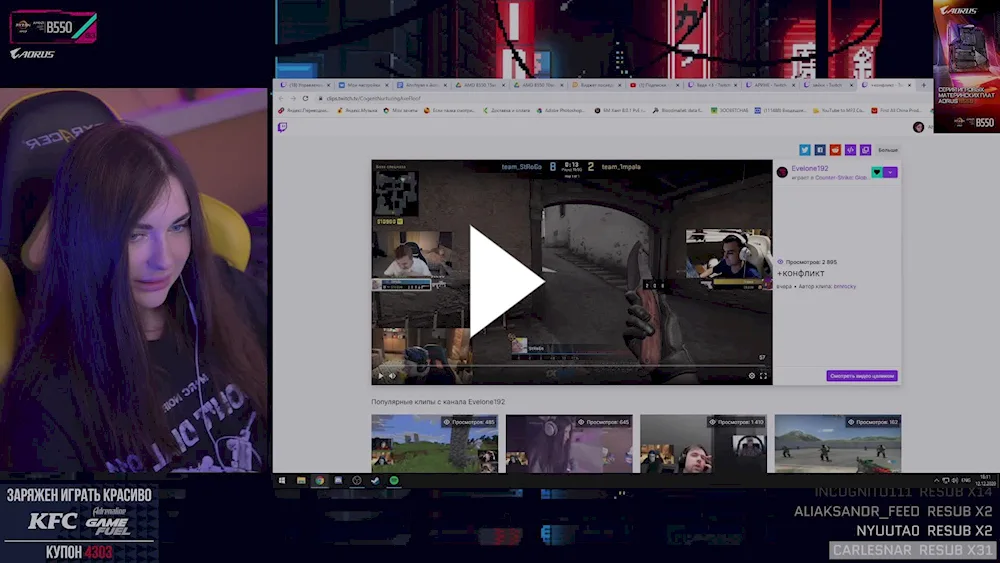Screen dimensions: 1000x563
Task: Click Evelone192's round channel avatar
Action: (783, 172)
